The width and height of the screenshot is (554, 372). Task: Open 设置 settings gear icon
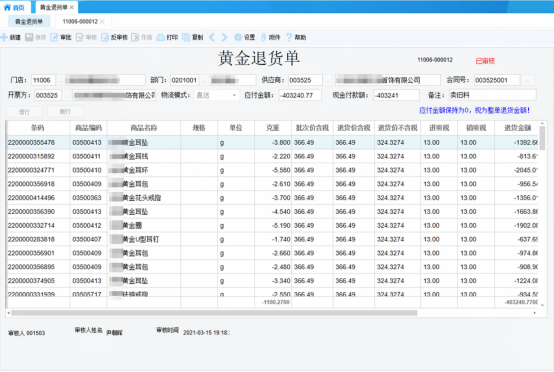[238, 37]
